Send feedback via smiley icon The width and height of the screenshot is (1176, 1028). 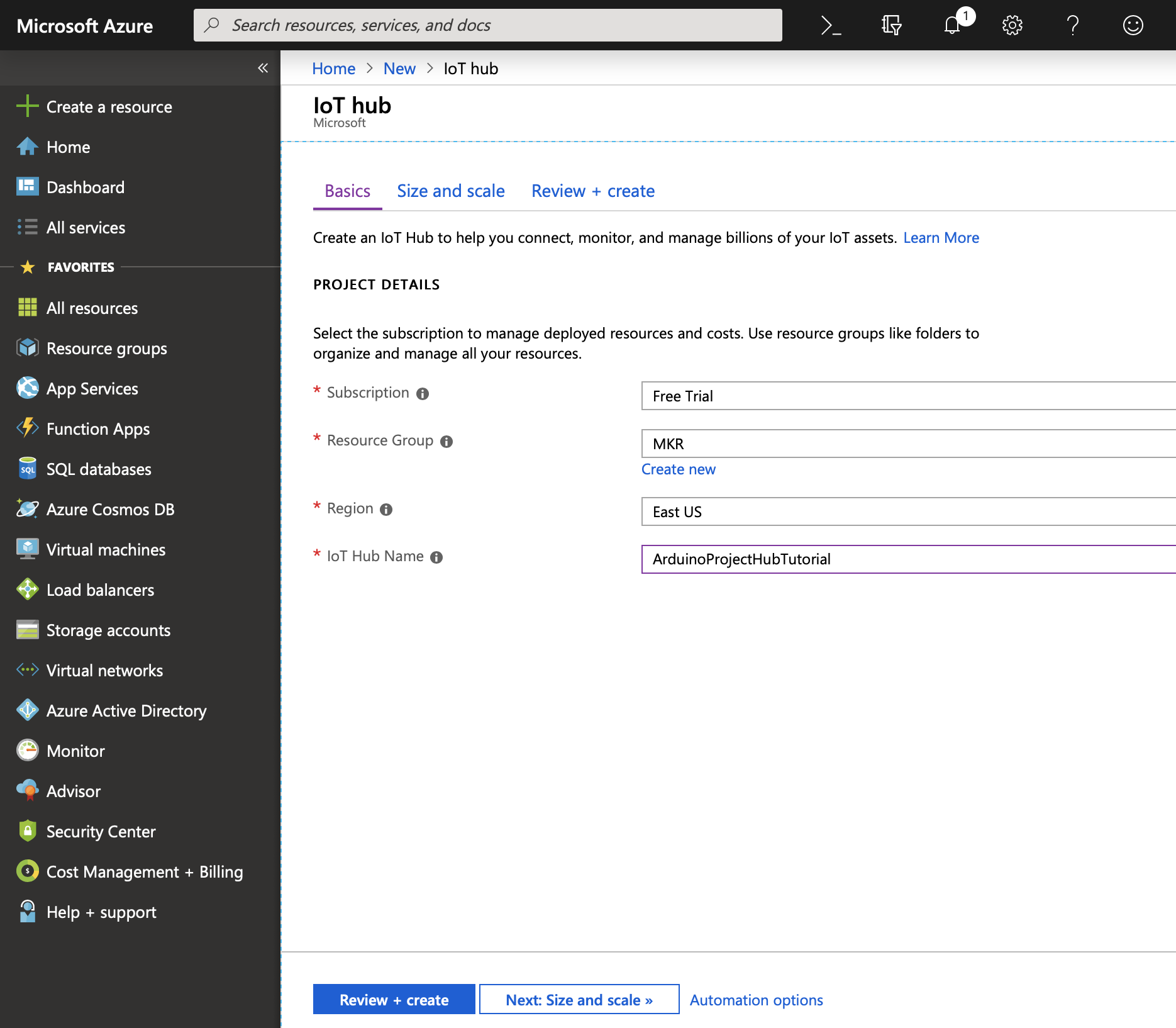point(1133,25)
